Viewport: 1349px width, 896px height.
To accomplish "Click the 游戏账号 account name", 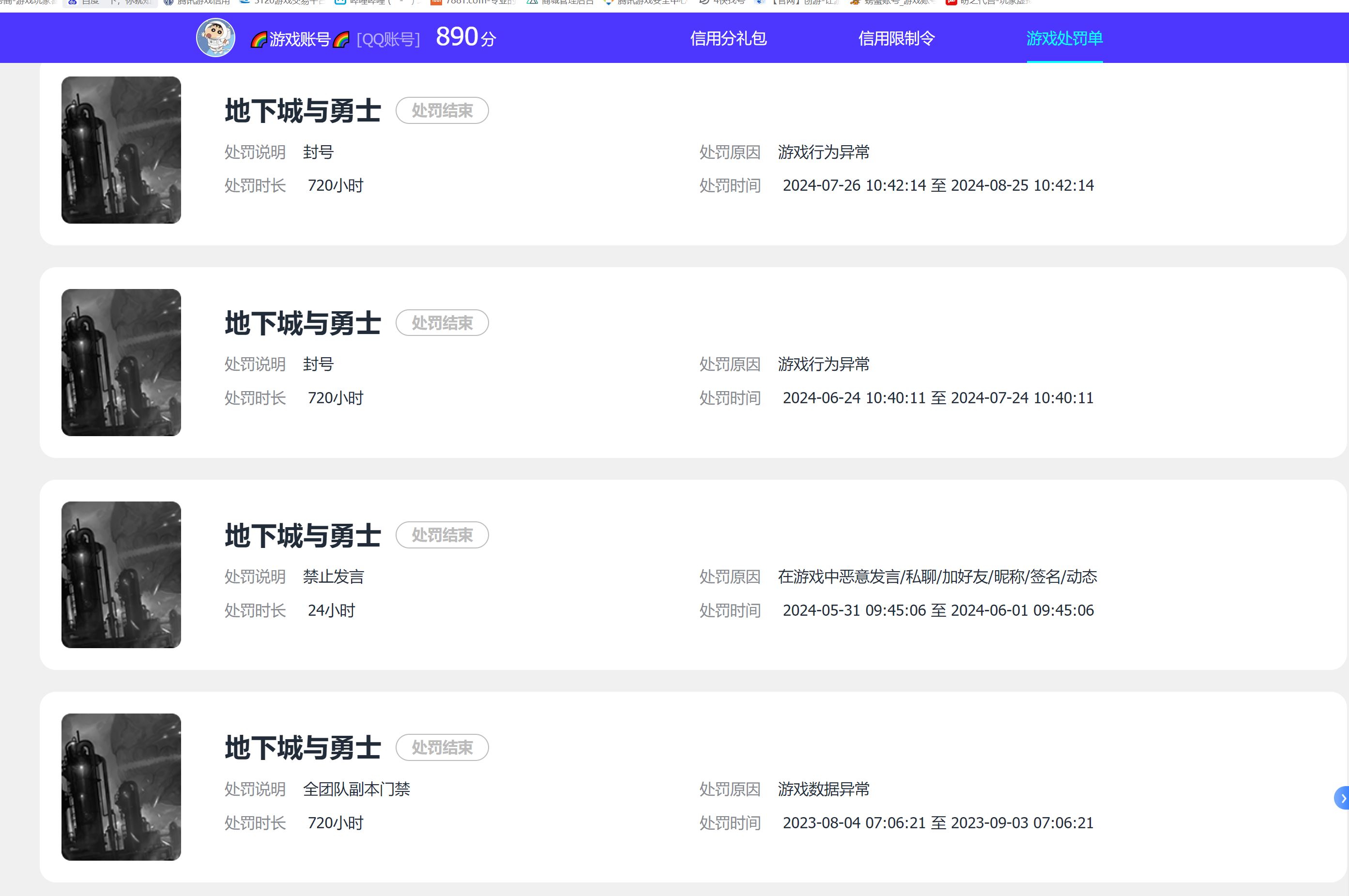I will [300, 39].
